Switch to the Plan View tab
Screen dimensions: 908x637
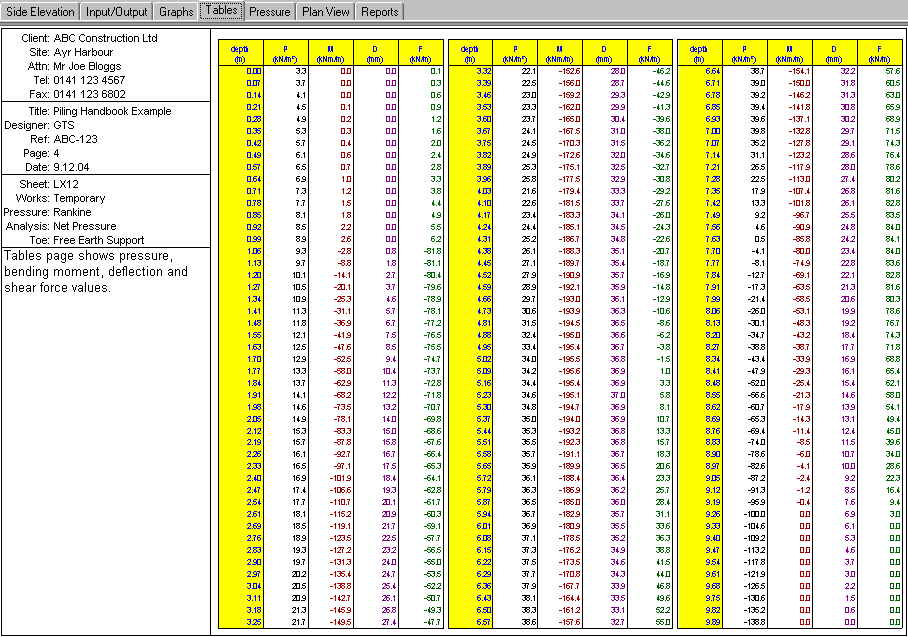[x=326, y=12]
